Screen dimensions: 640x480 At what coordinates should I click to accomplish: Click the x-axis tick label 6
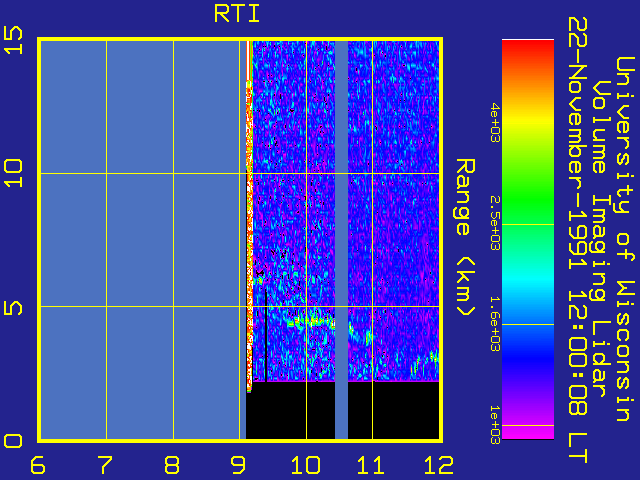pyautogui.click(x=38, y=465)
